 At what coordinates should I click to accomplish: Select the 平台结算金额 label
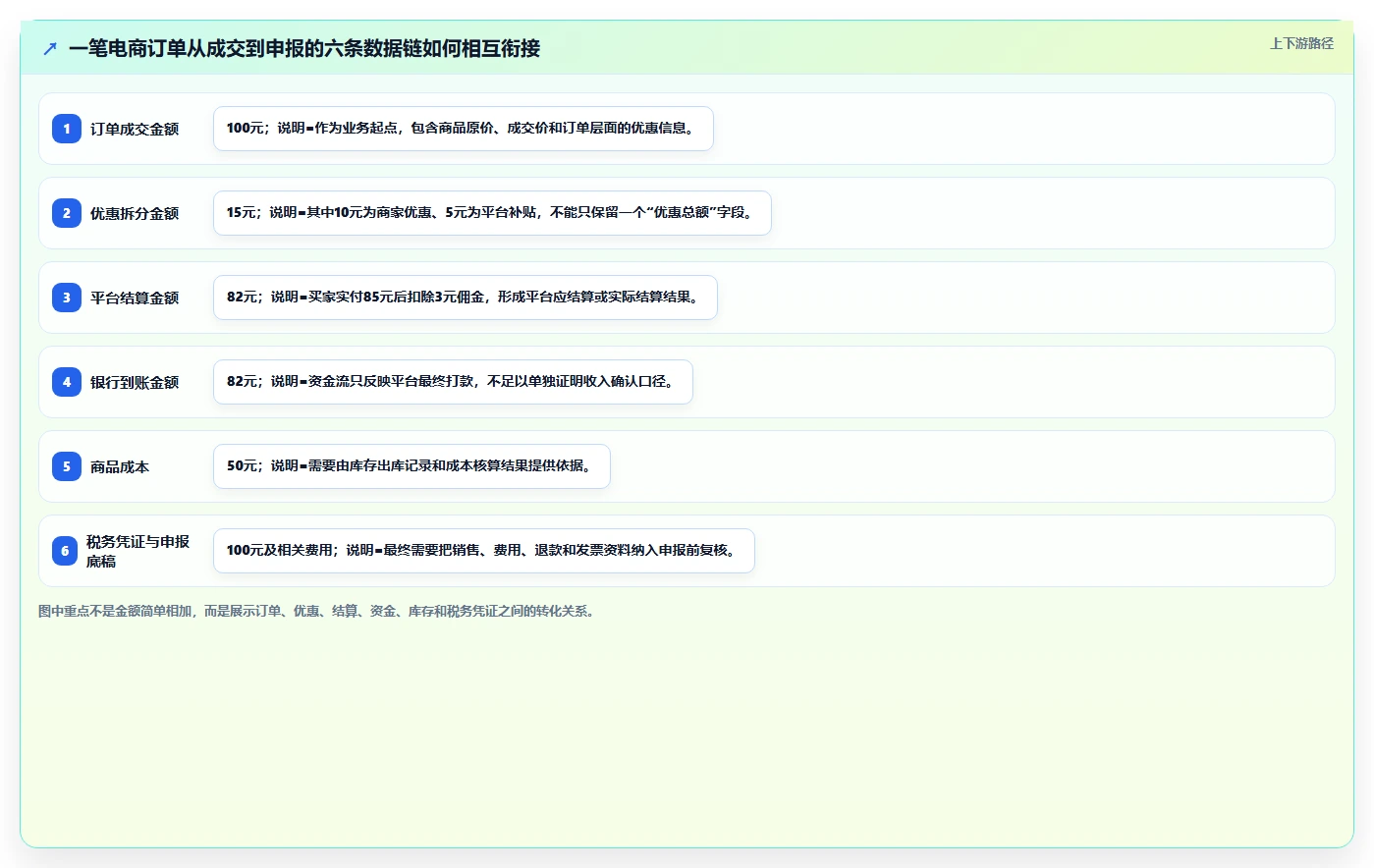135,298
